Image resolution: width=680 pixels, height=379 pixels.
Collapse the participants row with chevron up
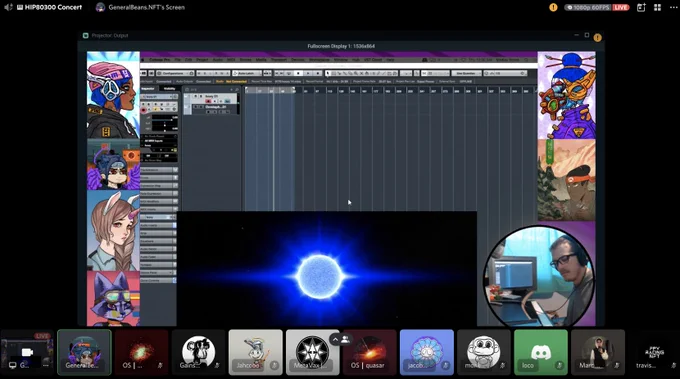tap(335, 340)
